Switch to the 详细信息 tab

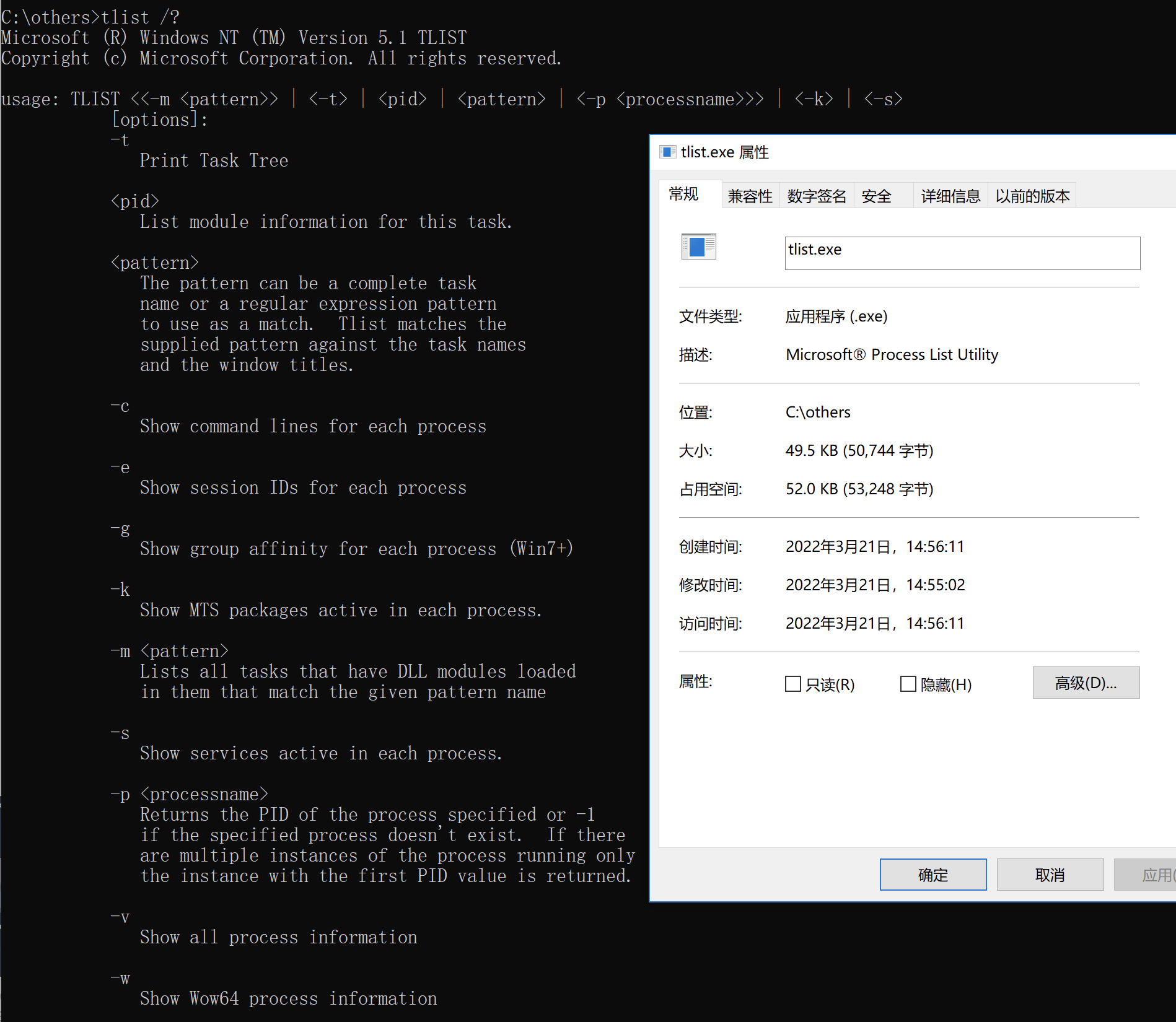click(950, 196)
